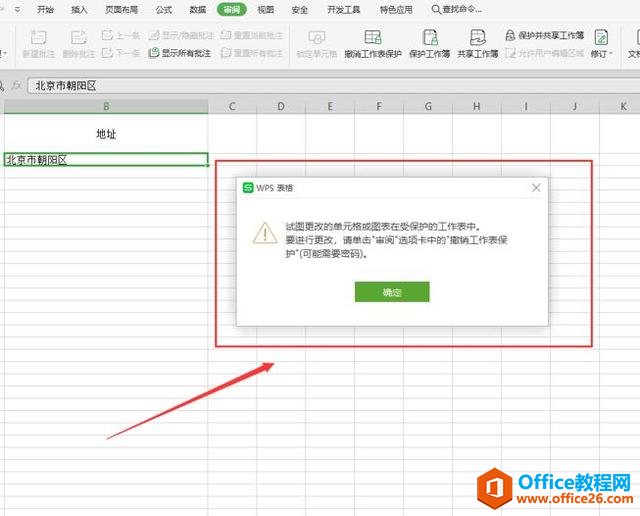Screen dimensions: 640x516
Task: Click the 保护工作簿 icon
Action: point(430,38)
